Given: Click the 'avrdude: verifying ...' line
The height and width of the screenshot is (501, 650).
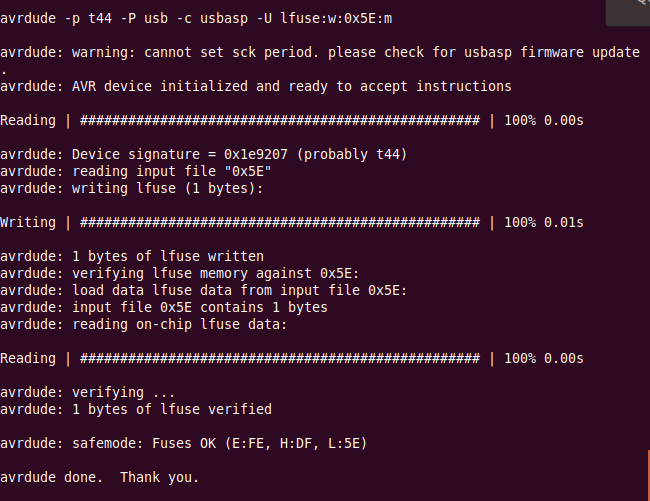Looking at the screenshot, I should (87, 392).
